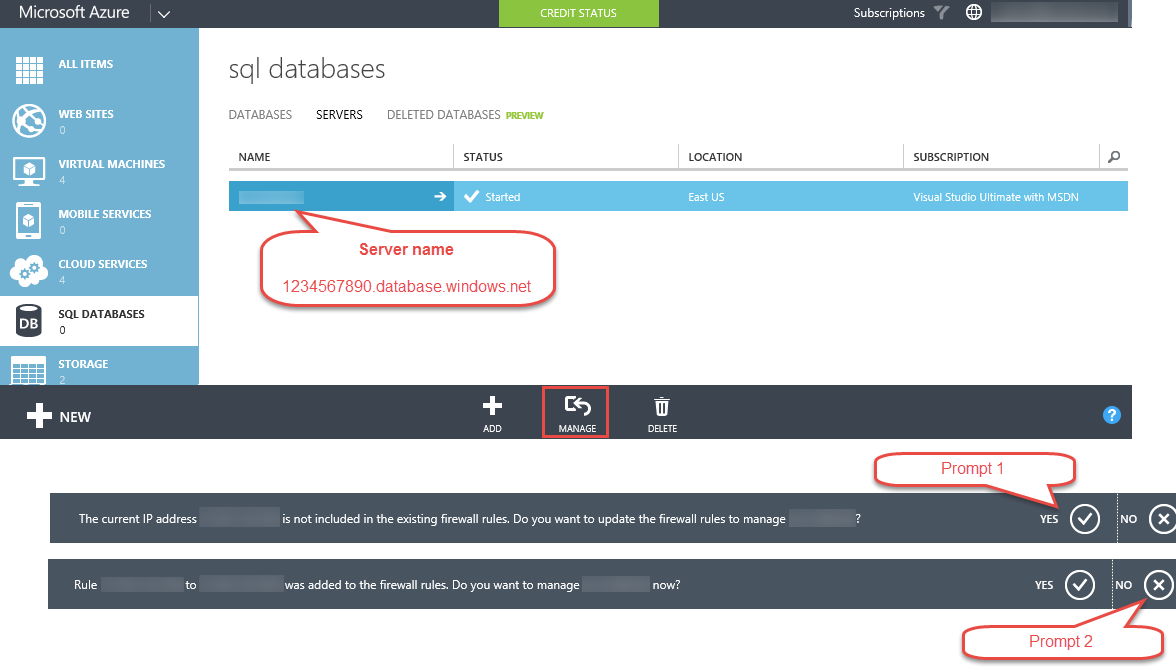This screenshot has width=1176, height=667.
Task: Confirm YES checkmark on IP address prompt
Action: [x=1084, y=518]
